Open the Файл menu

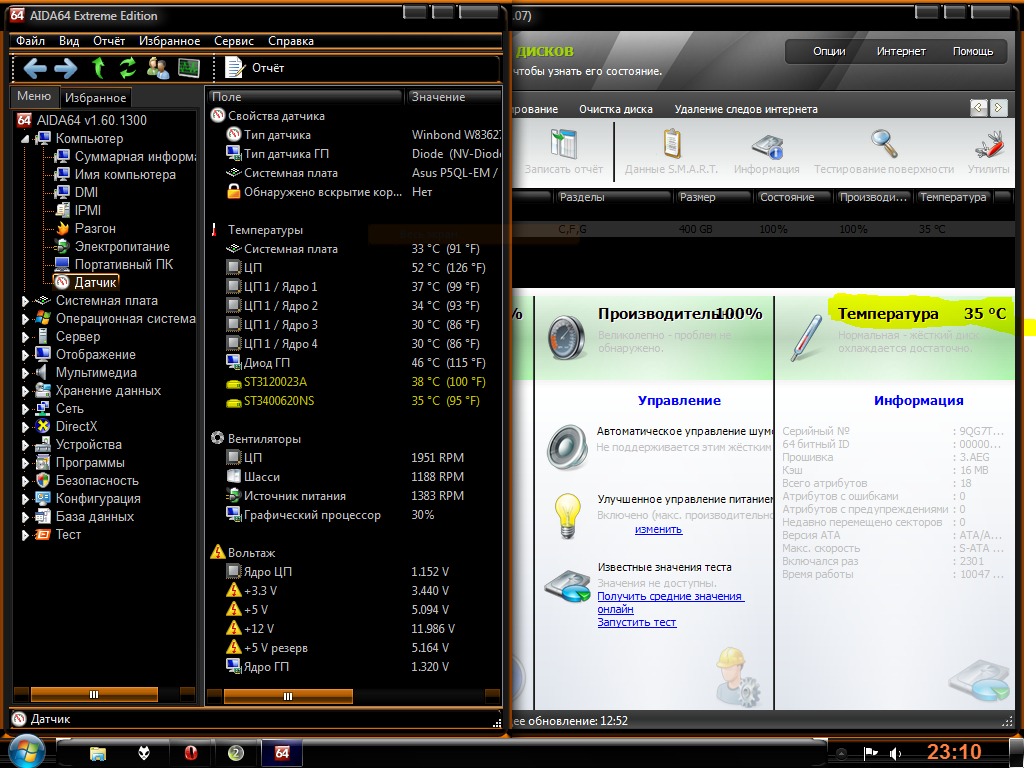pos(30,41)
